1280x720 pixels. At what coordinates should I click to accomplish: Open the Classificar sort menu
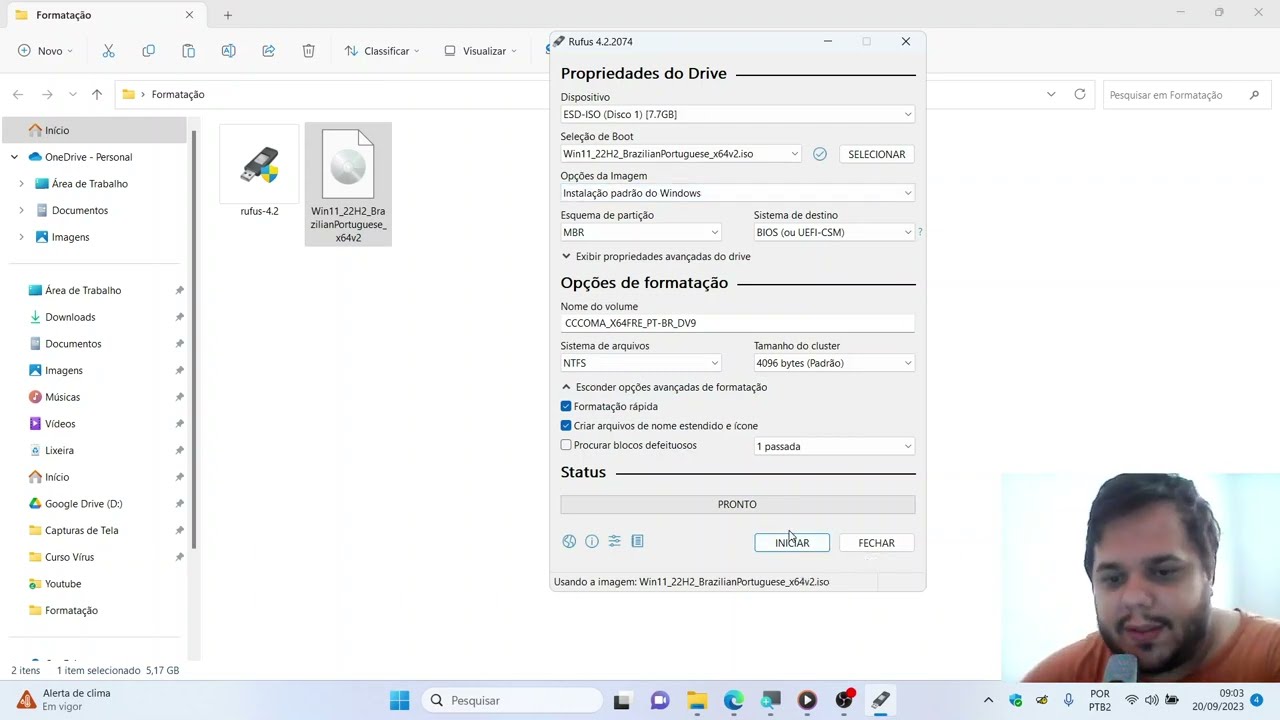(382, 51)
